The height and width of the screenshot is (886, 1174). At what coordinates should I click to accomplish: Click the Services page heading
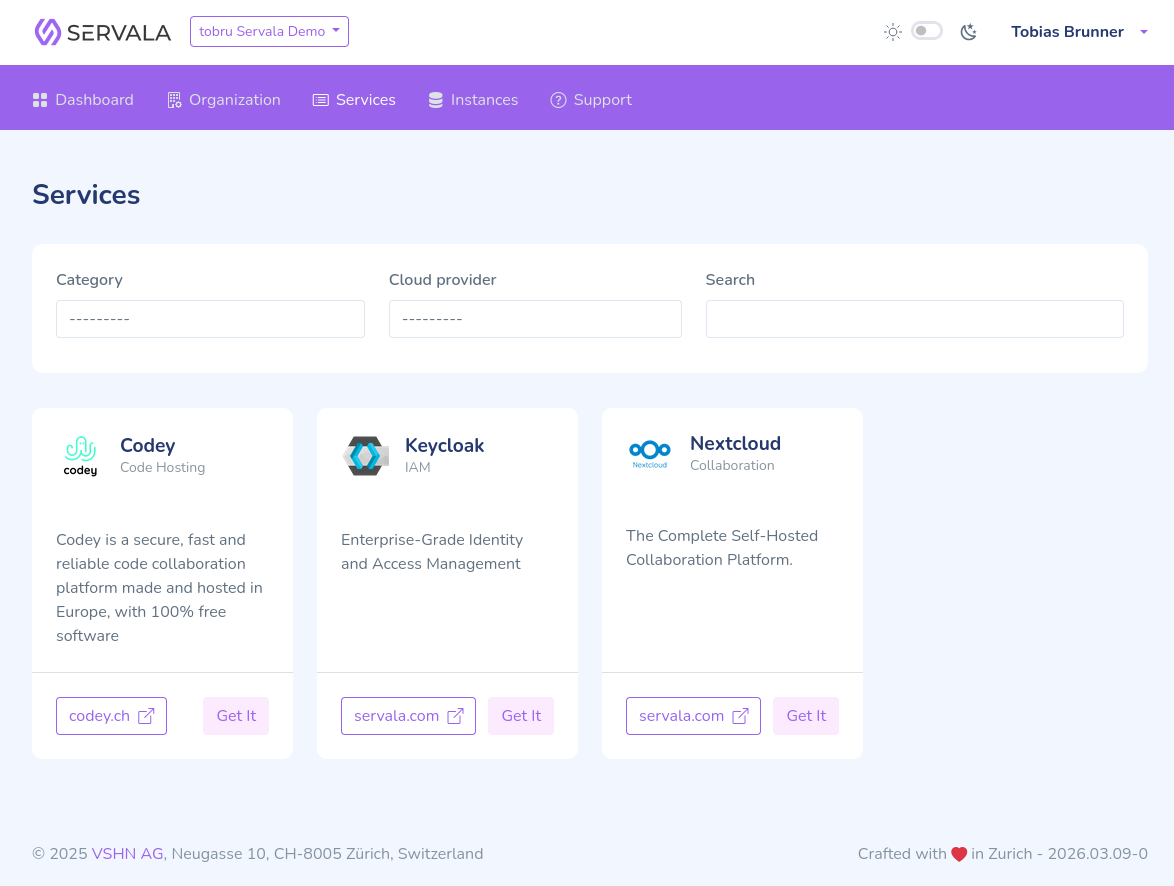[86, 195]
